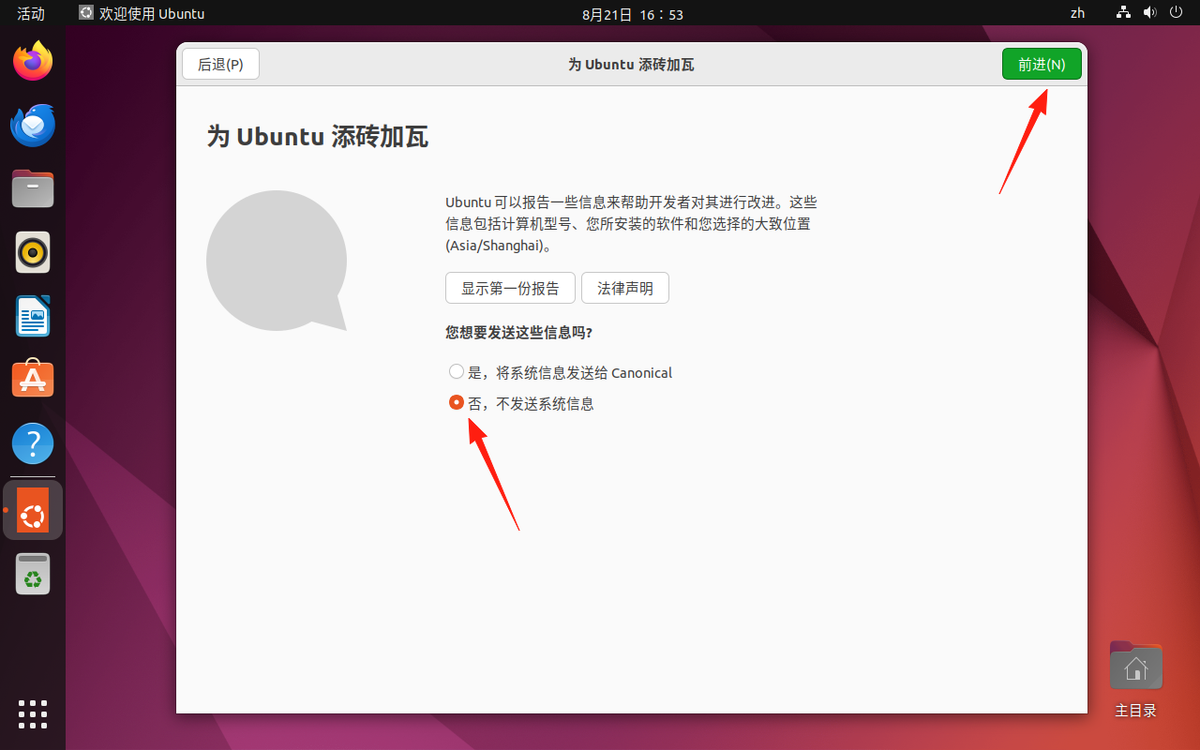Click 前进(N) to continue
This screenshot has height=750, width=1200.
(x=1041, y=64)
